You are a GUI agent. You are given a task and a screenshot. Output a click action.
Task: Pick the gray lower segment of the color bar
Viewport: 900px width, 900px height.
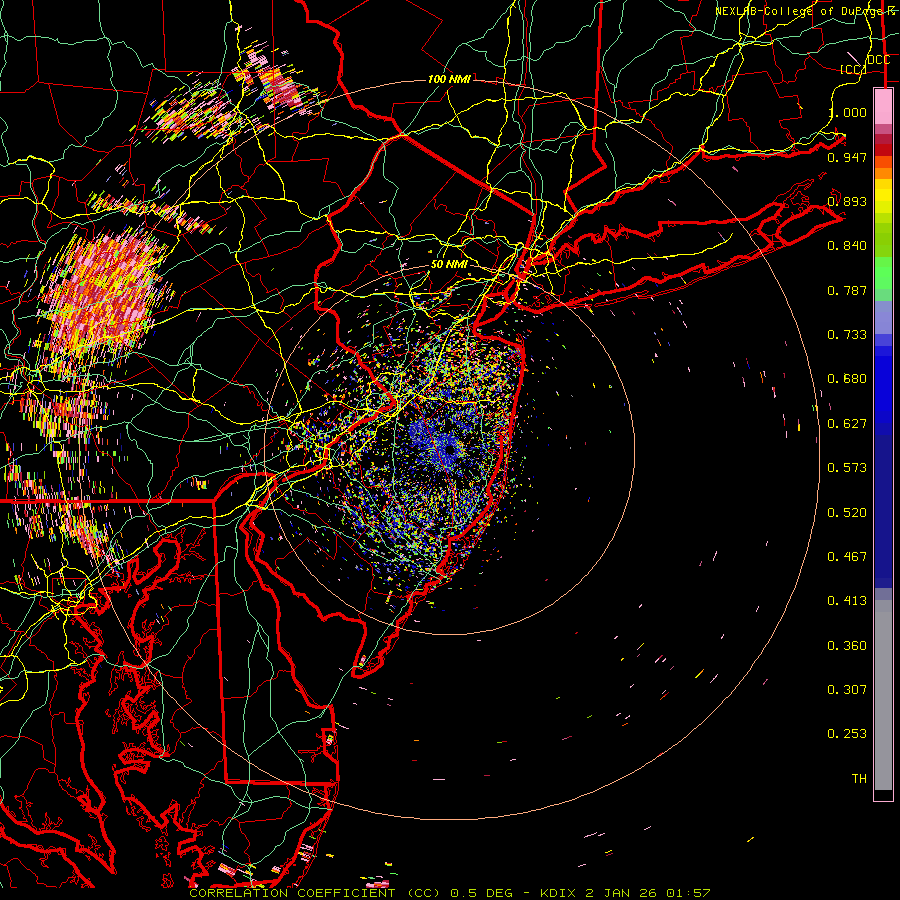[x=883, y=695]
